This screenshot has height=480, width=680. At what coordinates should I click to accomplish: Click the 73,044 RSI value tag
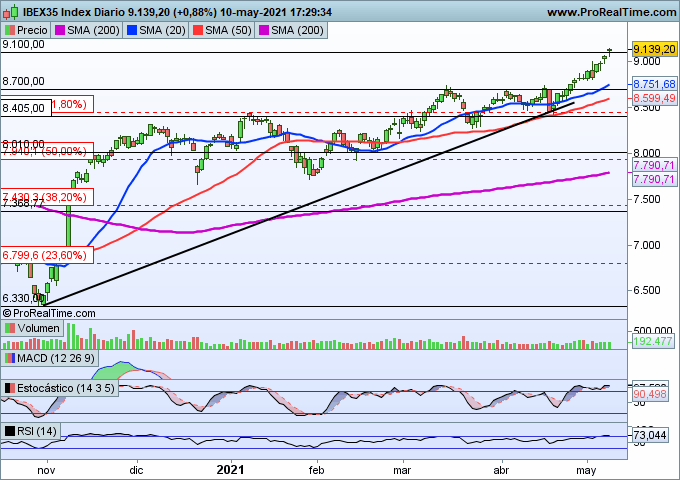tap(650, 435)
